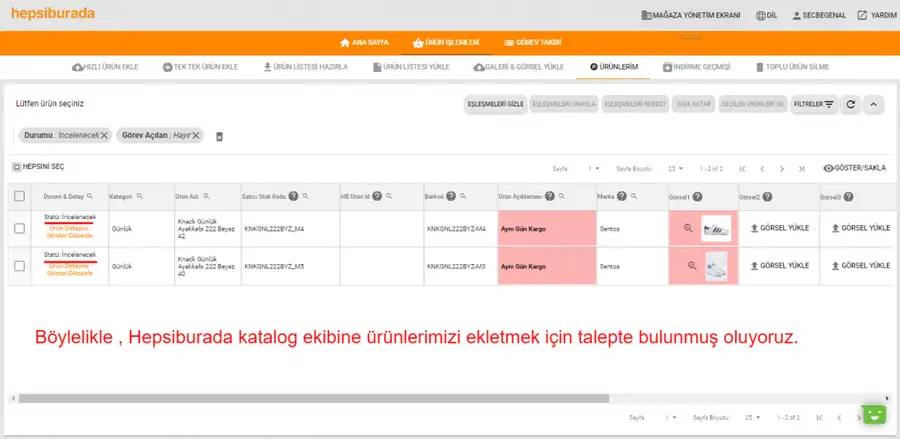Open ÜRÜN İŞLEMLERİ menu

[x=447, y=42]
